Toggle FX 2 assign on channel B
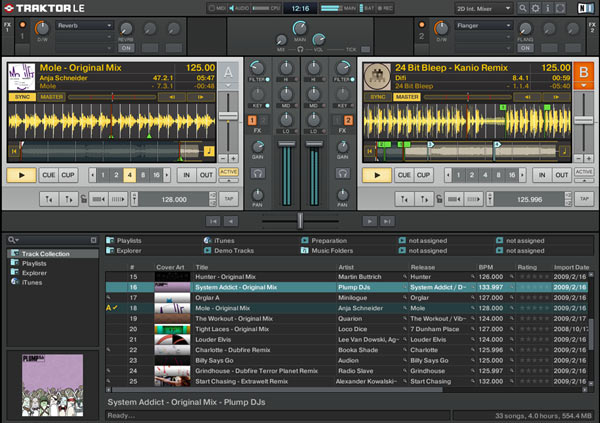 (348, 121)
